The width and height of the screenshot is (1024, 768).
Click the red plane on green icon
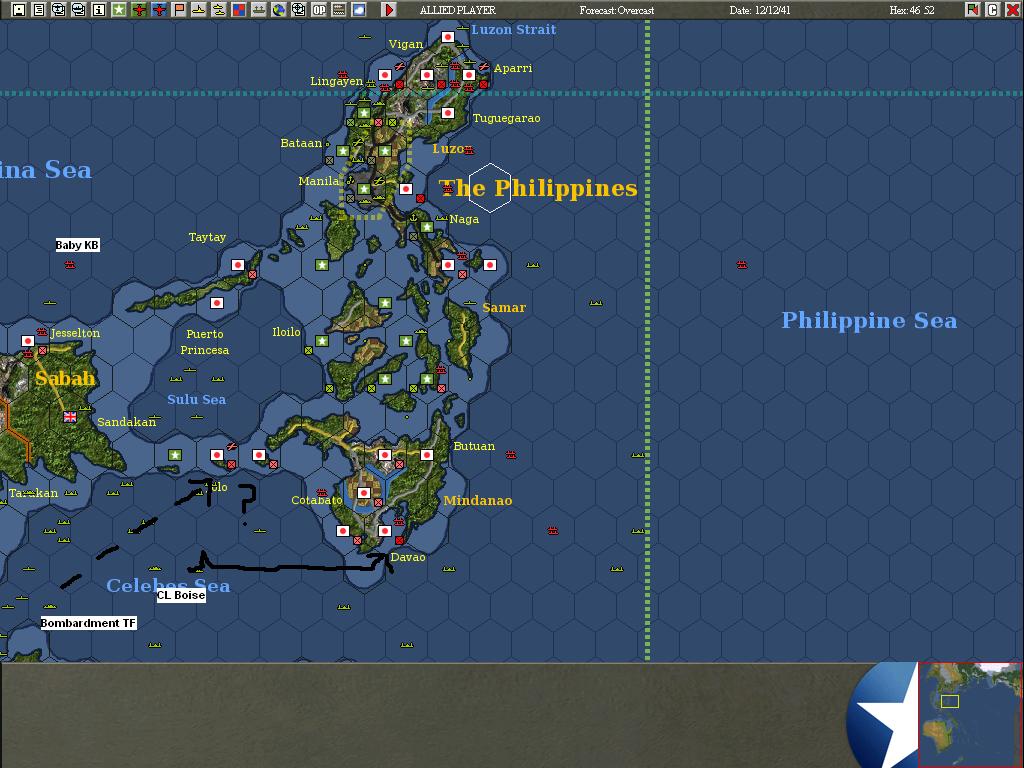(138, 10)
